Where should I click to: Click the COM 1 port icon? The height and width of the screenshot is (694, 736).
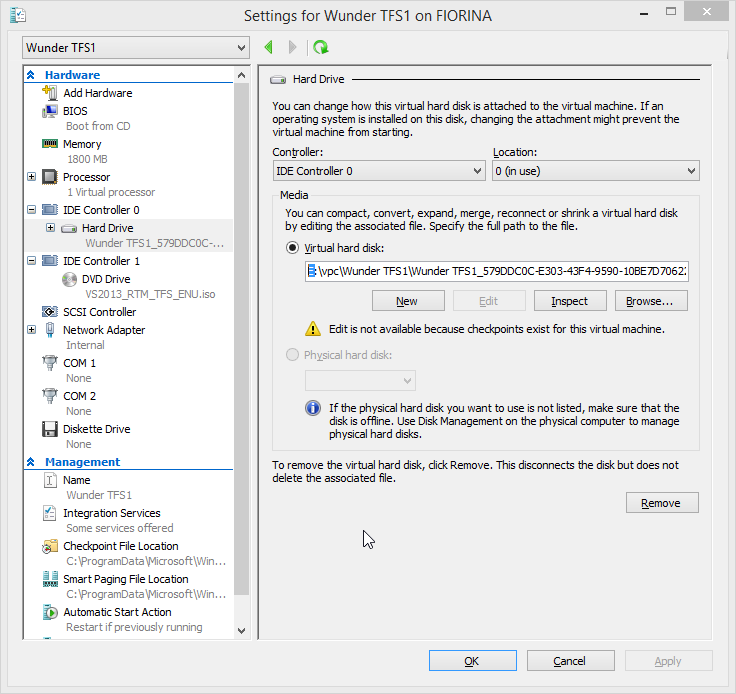click(x=50, y=363)
